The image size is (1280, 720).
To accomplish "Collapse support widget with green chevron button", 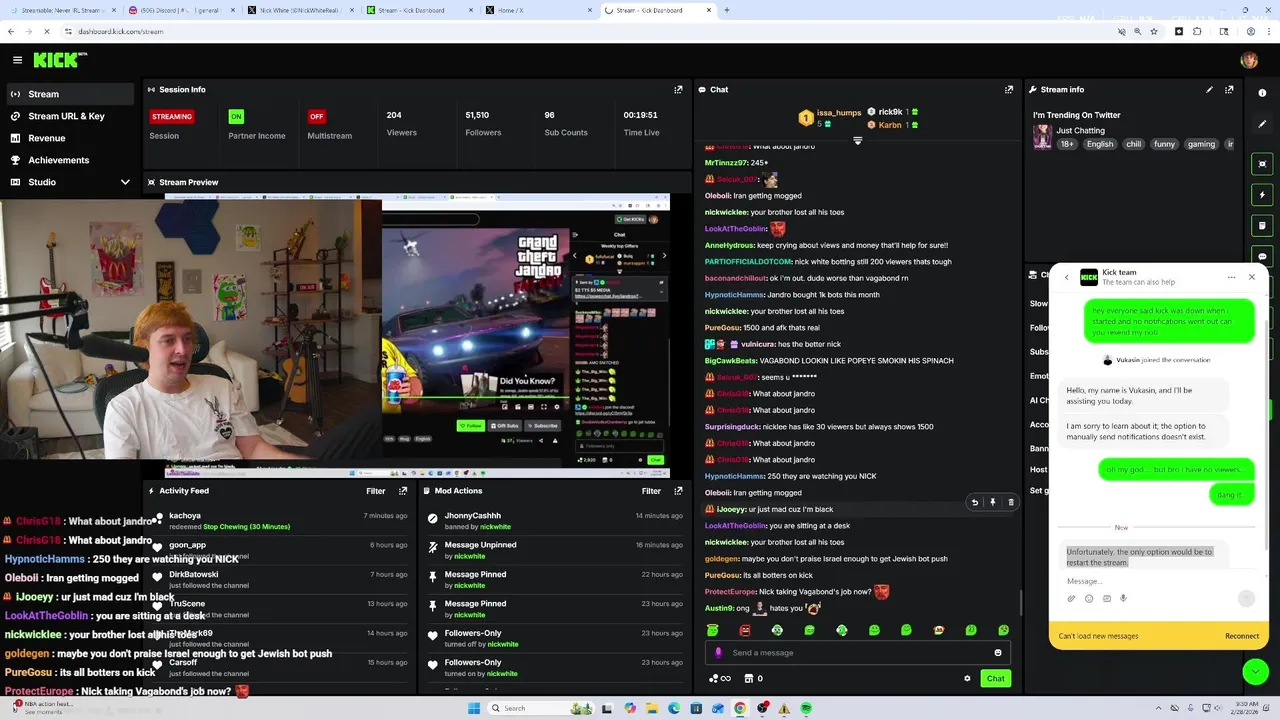I will [x=1255, y=671].
